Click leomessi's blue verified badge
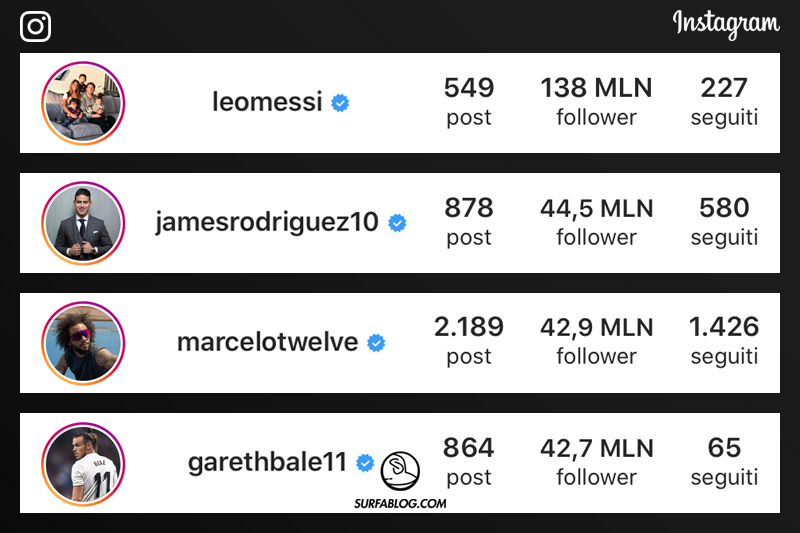This screenshot has height=533, width=800. tap(340, 102)
